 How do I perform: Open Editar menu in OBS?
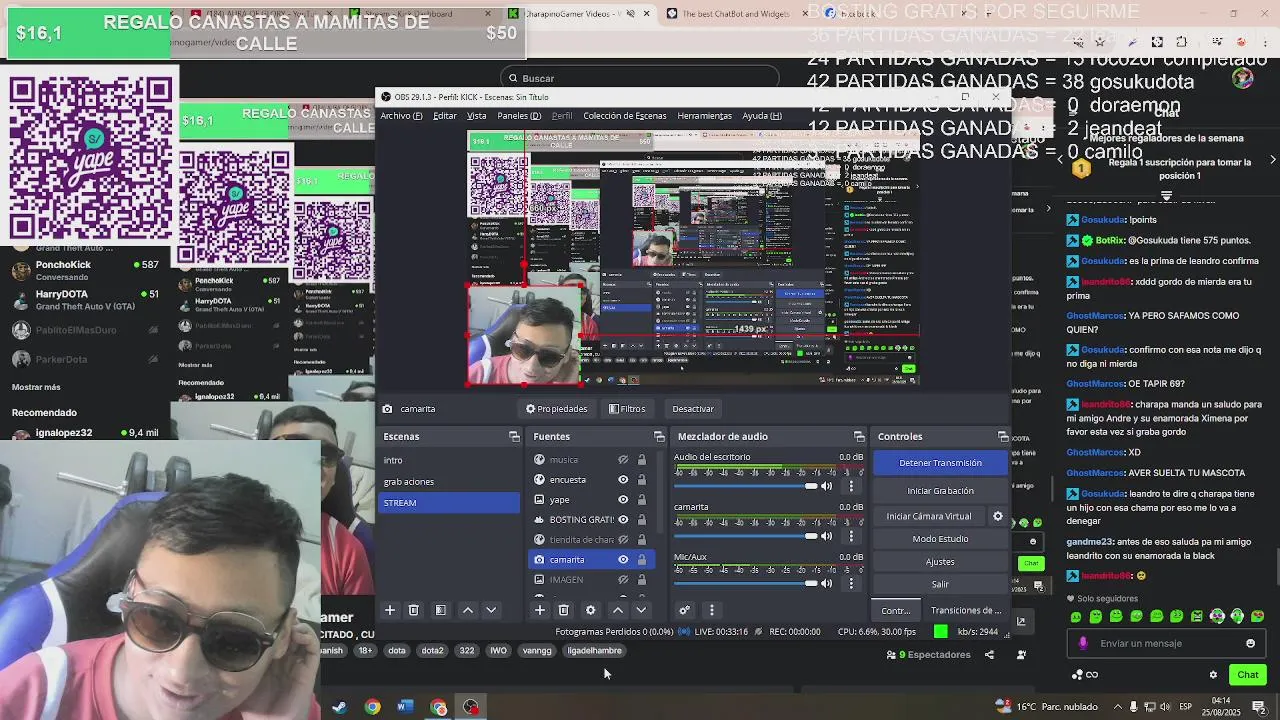tap(444, 116)
